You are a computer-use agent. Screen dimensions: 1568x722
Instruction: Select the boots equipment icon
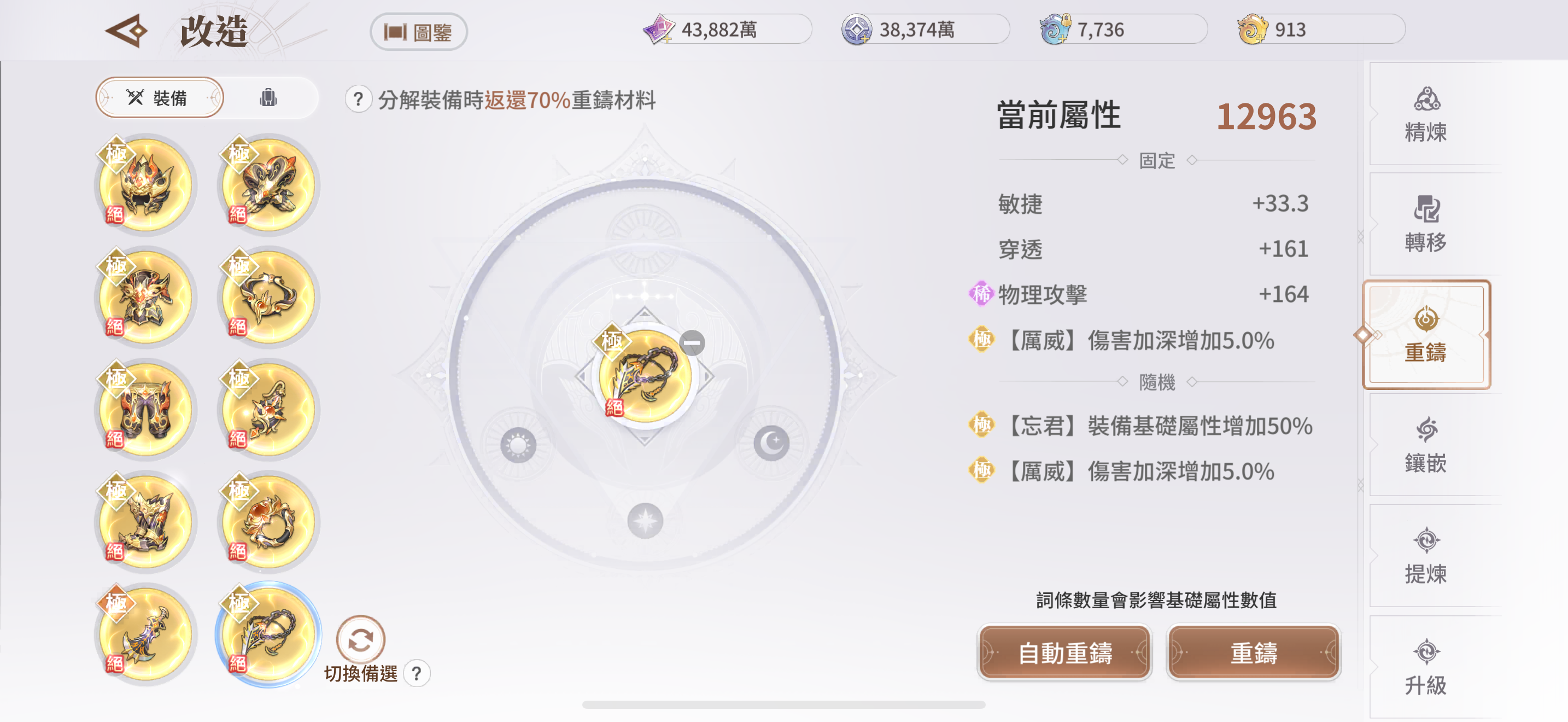(x=145, y=522)
